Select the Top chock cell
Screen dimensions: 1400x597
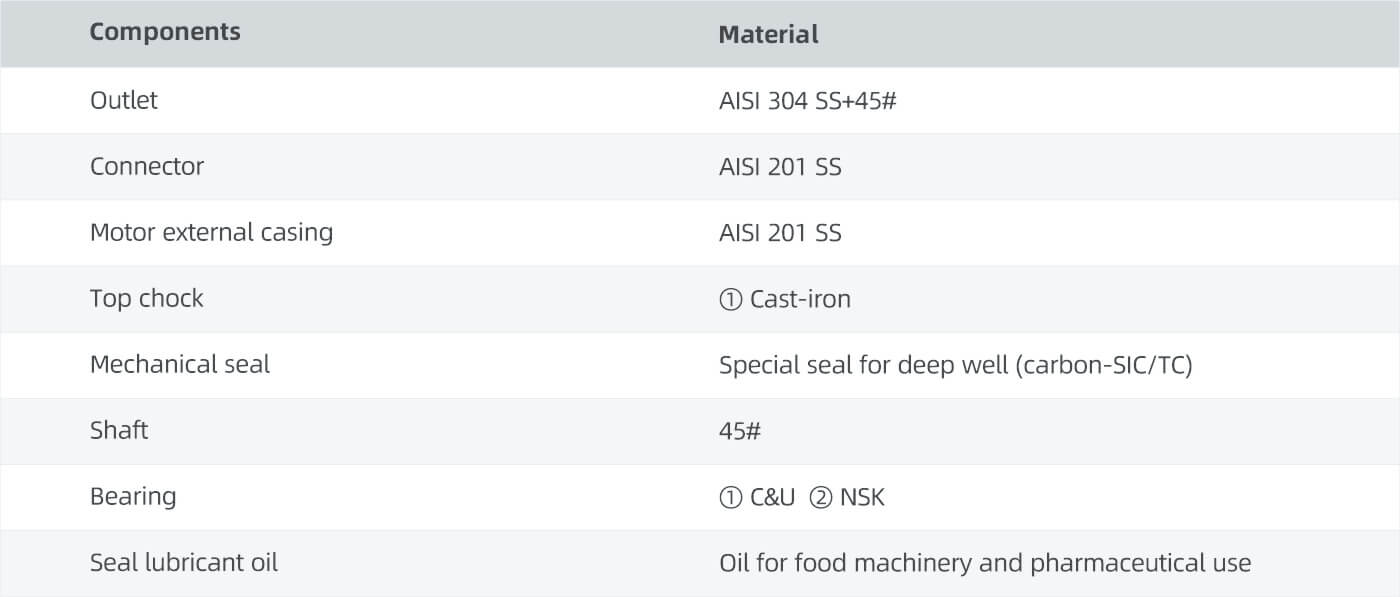tap(146, 299)
